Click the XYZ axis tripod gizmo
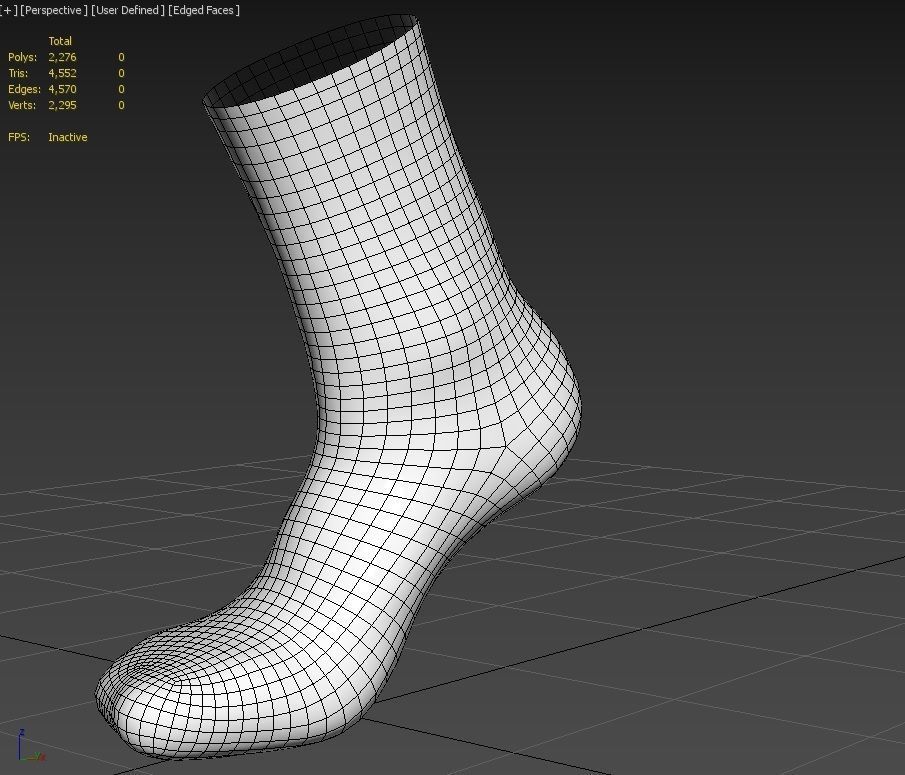This screenshot has height=775, width=905. [30, 746]
